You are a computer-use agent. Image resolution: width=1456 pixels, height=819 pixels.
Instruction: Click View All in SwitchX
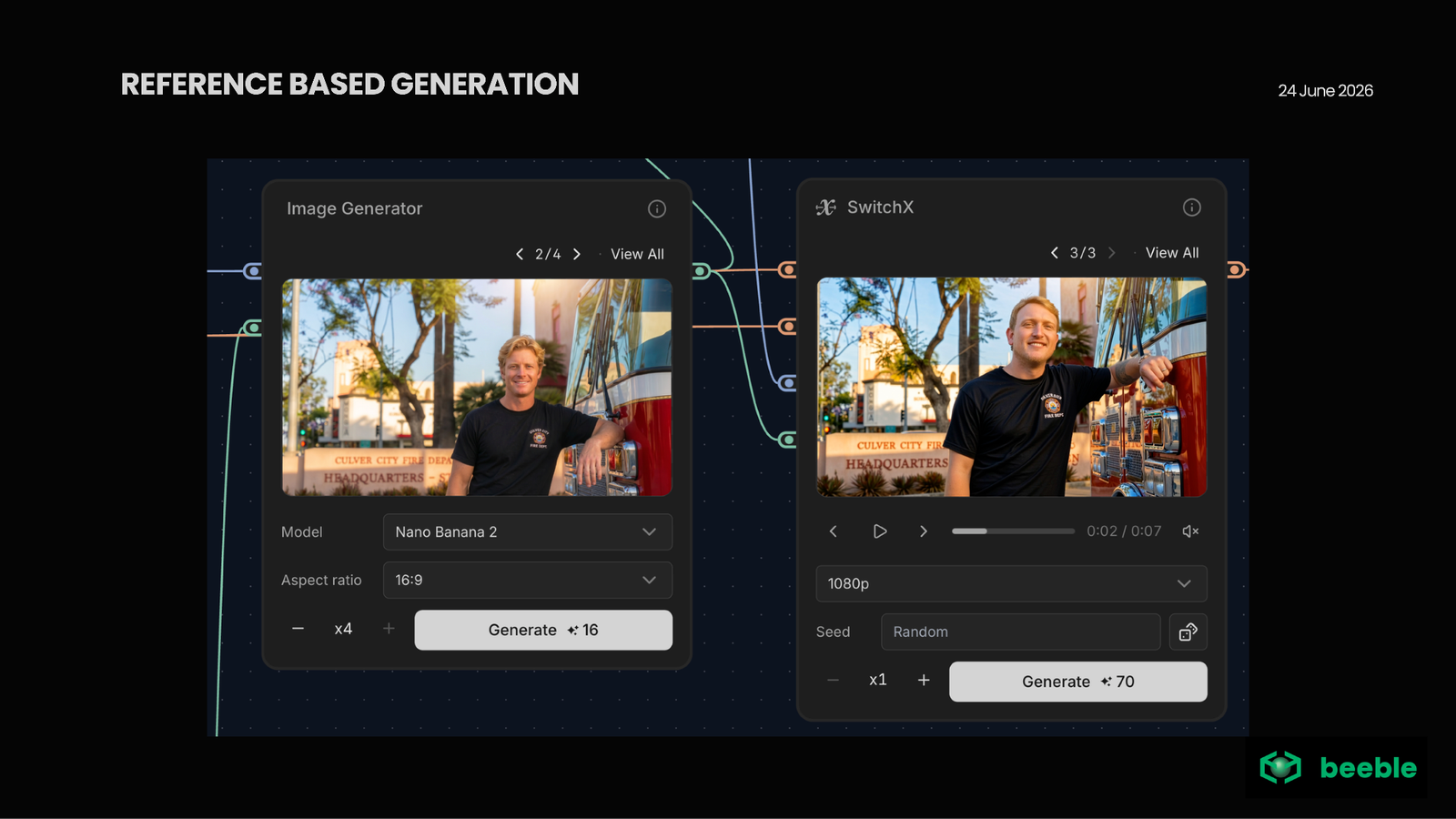[x=1172, y=253]
